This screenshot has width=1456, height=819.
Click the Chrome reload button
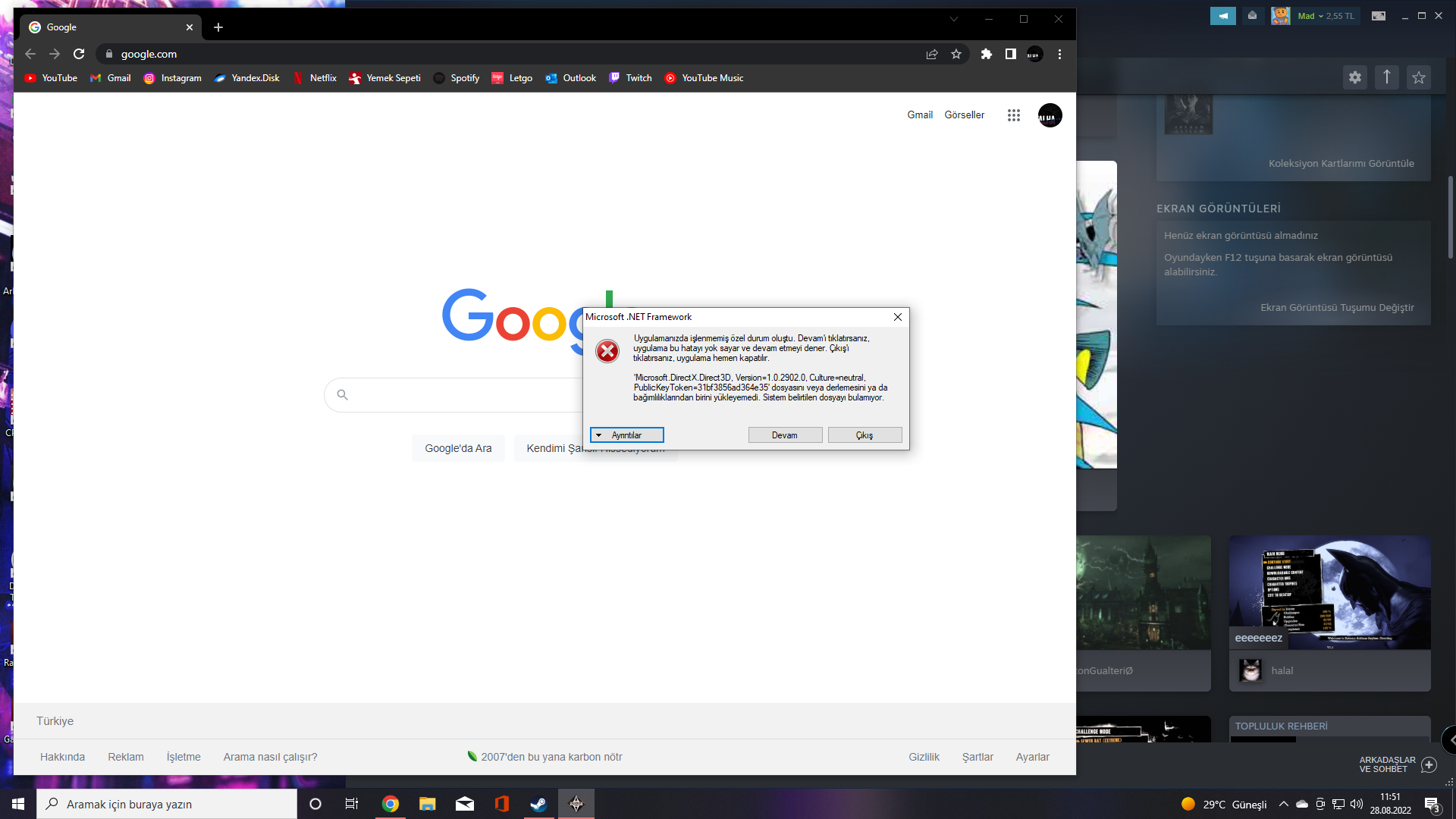click(79, 54)
